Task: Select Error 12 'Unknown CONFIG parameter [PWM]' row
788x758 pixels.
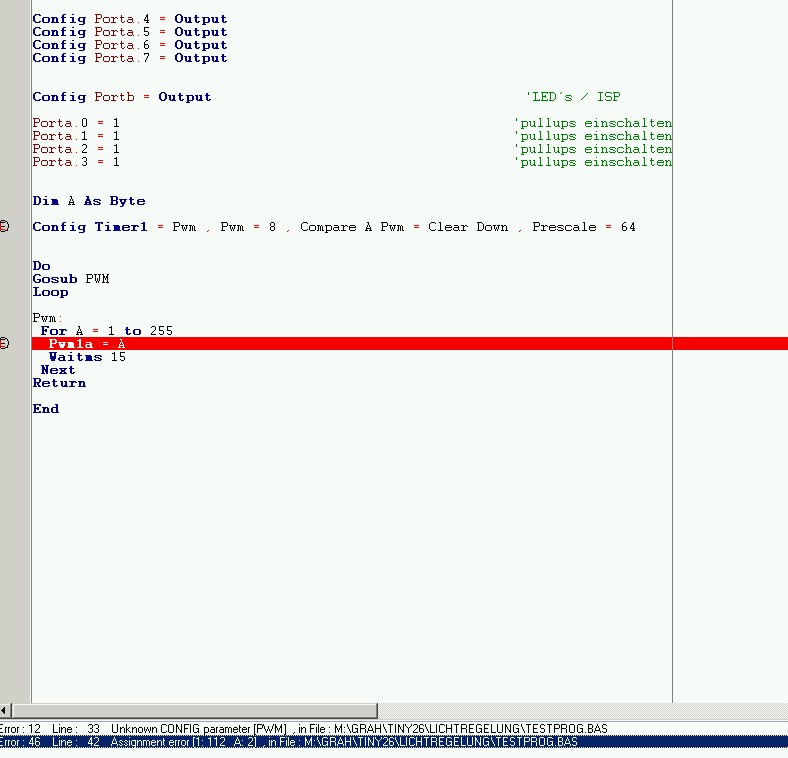Action: pyautogui.click(x=394, y=728)
